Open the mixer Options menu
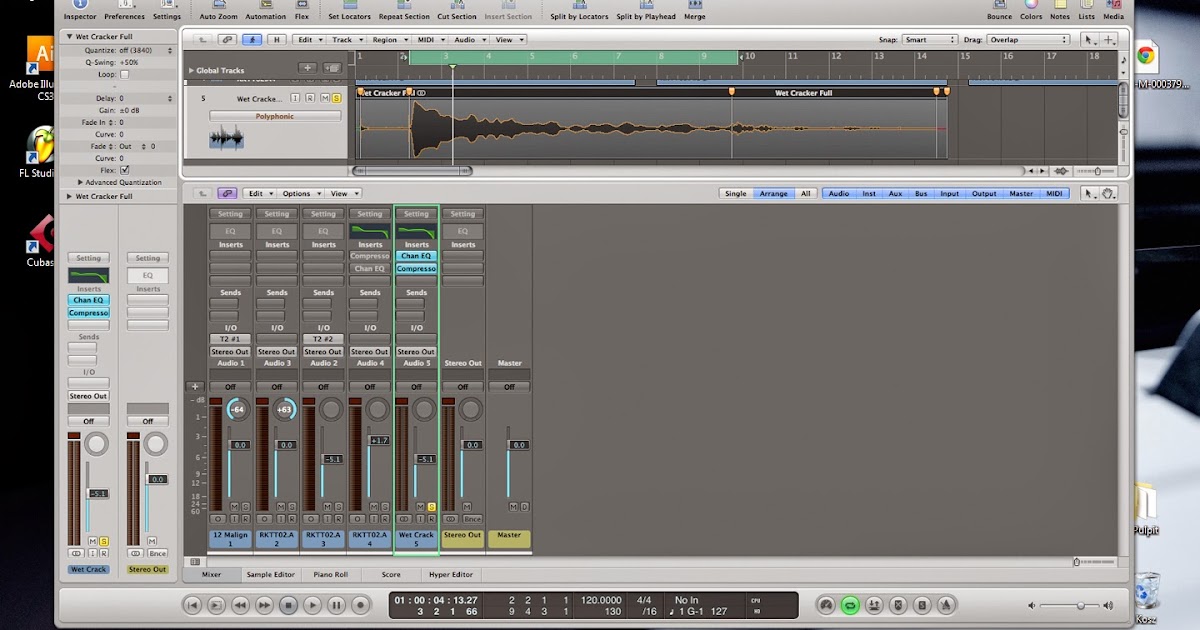The width and height of the screenshot is (1200, 630). point(300,194)
